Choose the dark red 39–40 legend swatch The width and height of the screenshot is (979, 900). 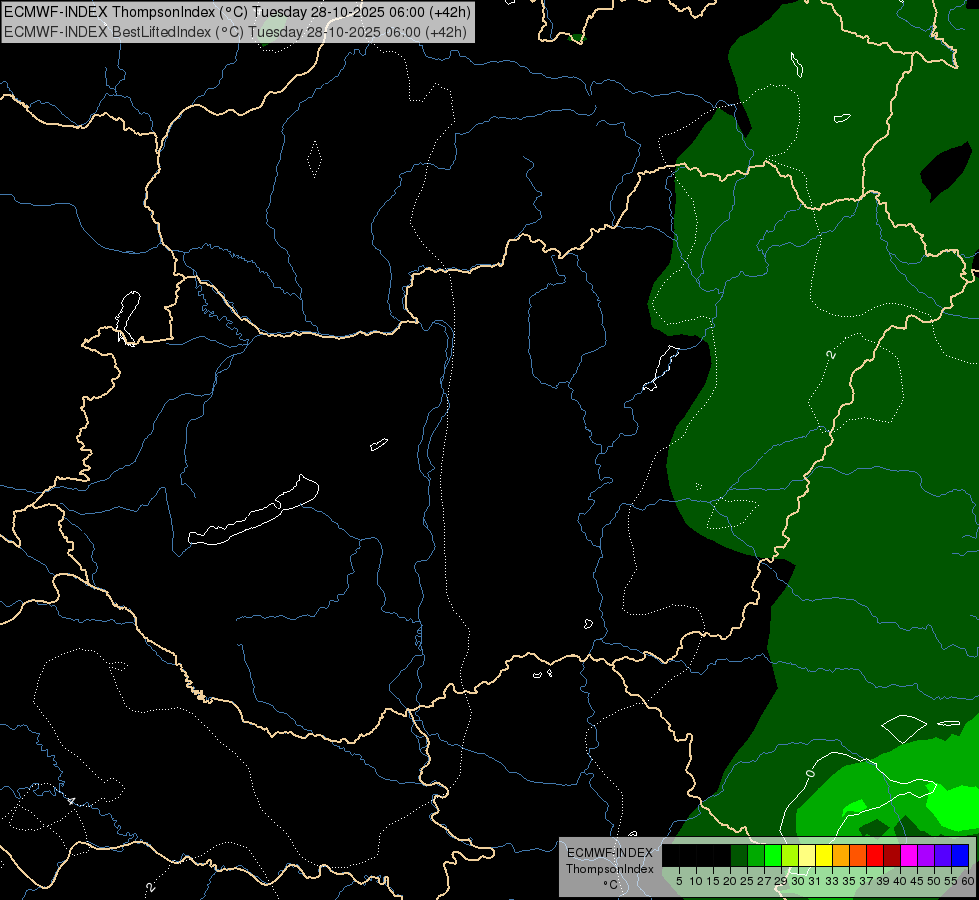893,855
